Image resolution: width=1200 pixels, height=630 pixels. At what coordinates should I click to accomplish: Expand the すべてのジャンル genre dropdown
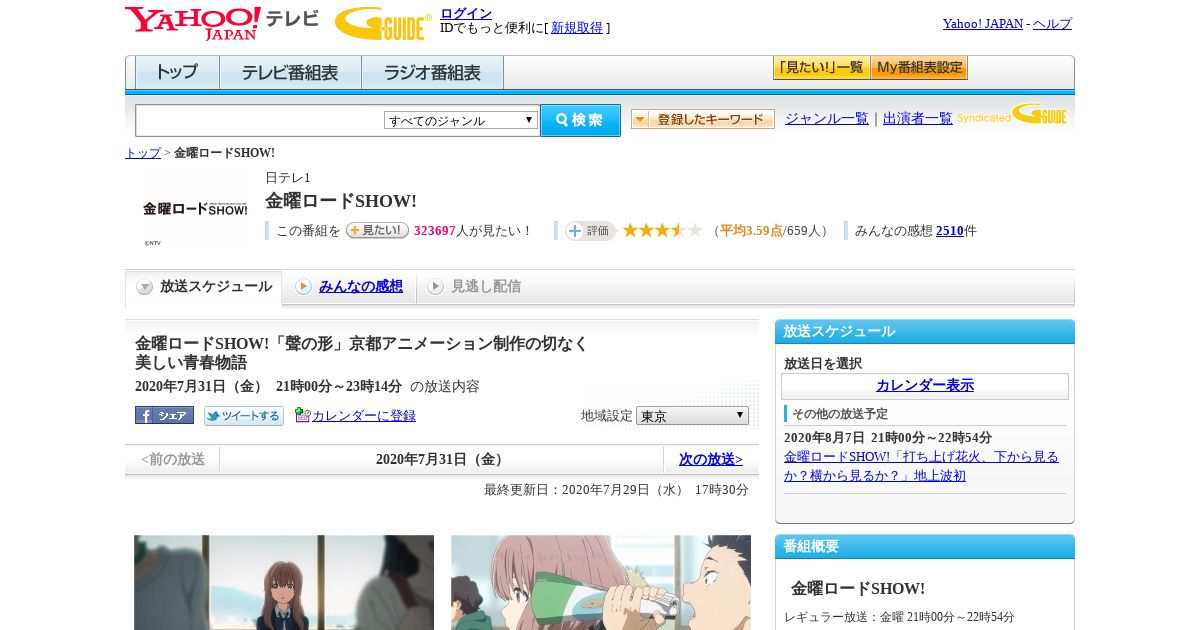(461, 120)
